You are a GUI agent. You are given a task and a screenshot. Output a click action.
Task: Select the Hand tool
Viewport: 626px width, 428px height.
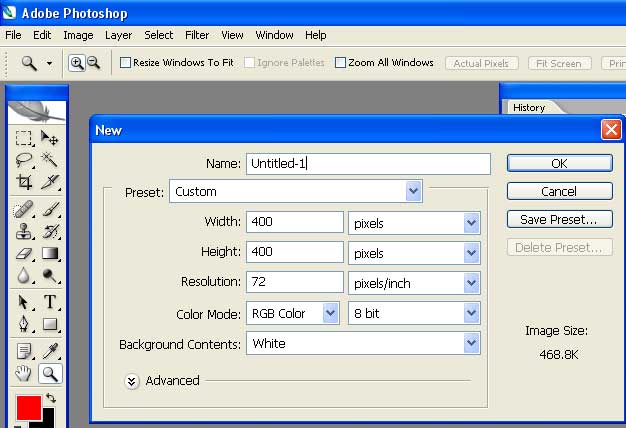24,374
